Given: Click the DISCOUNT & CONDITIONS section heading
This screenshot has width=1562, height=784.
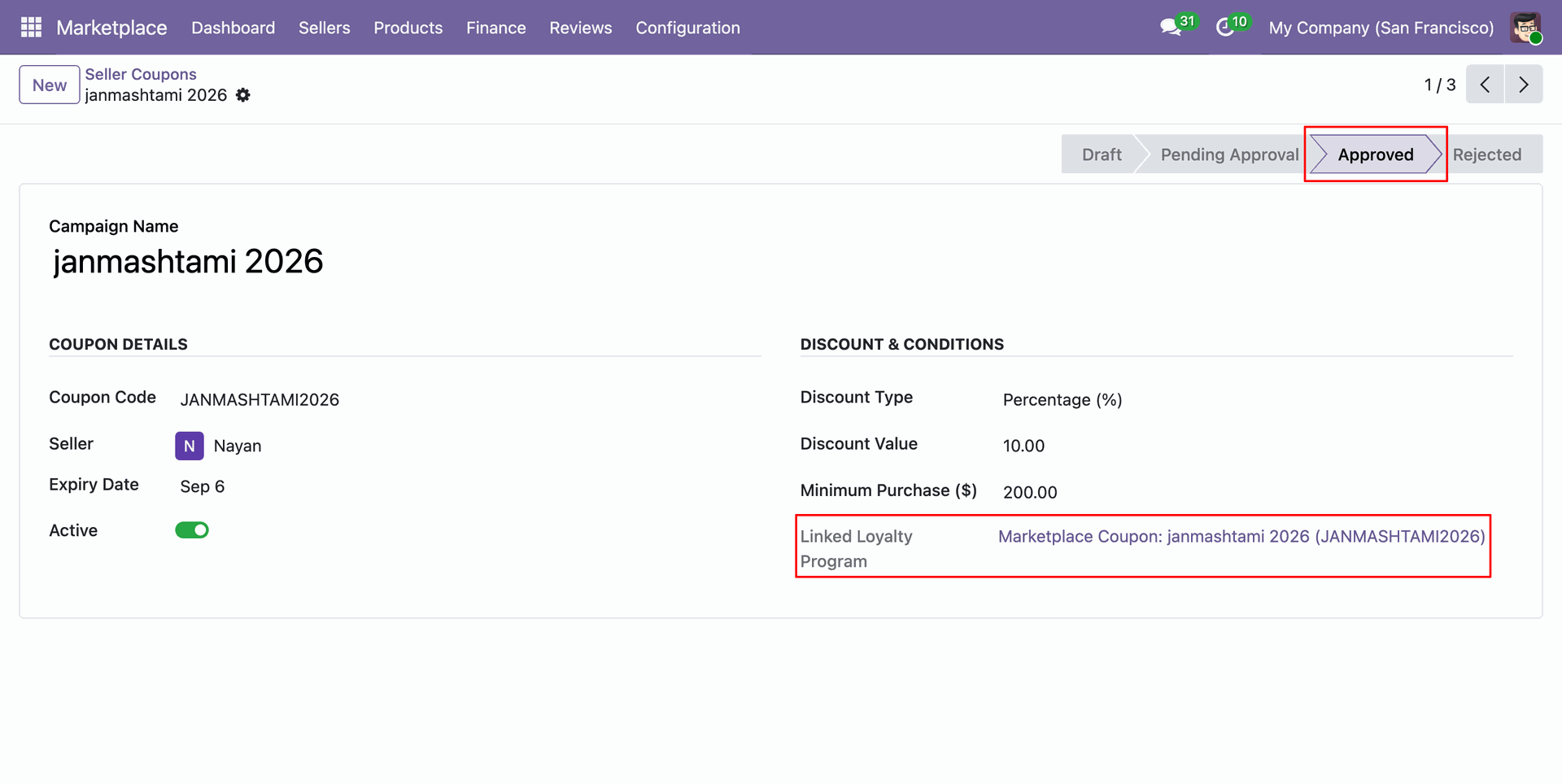Looking at the screenshot, I should pos(902,344).
